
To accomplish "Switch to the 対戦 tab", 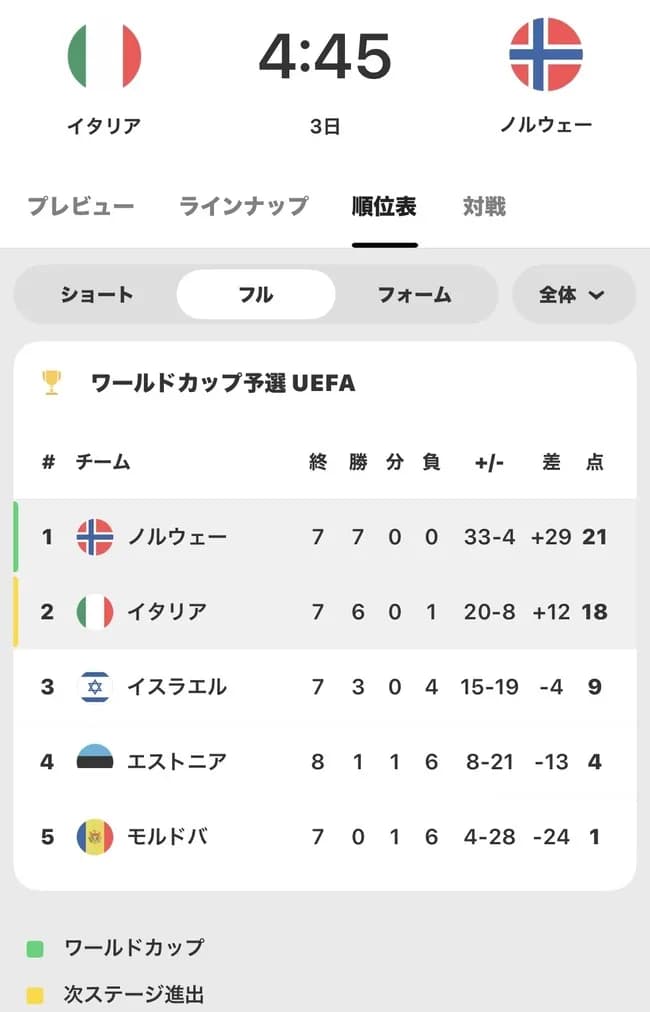I will coord(484,205).
